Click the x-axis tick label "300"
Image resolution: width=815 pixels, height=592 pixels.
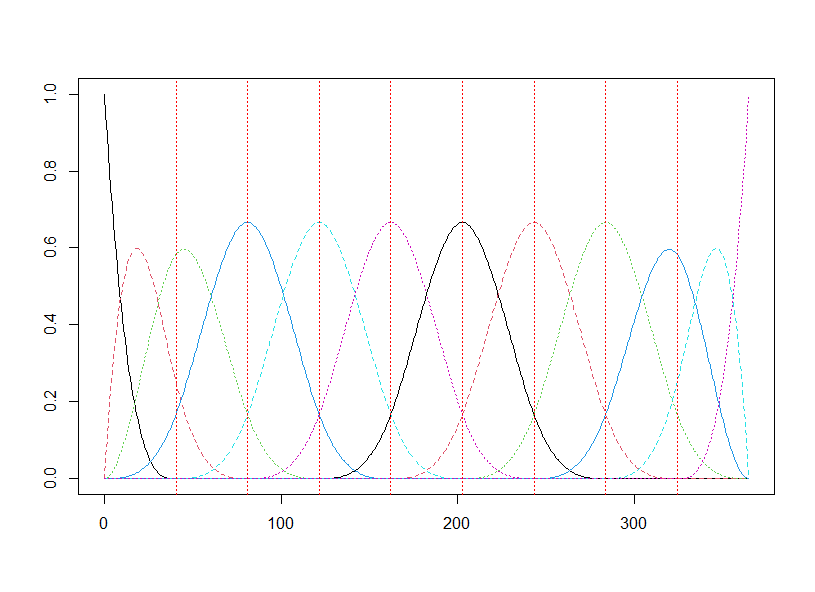pyautogui.click(x=634, y=523)
